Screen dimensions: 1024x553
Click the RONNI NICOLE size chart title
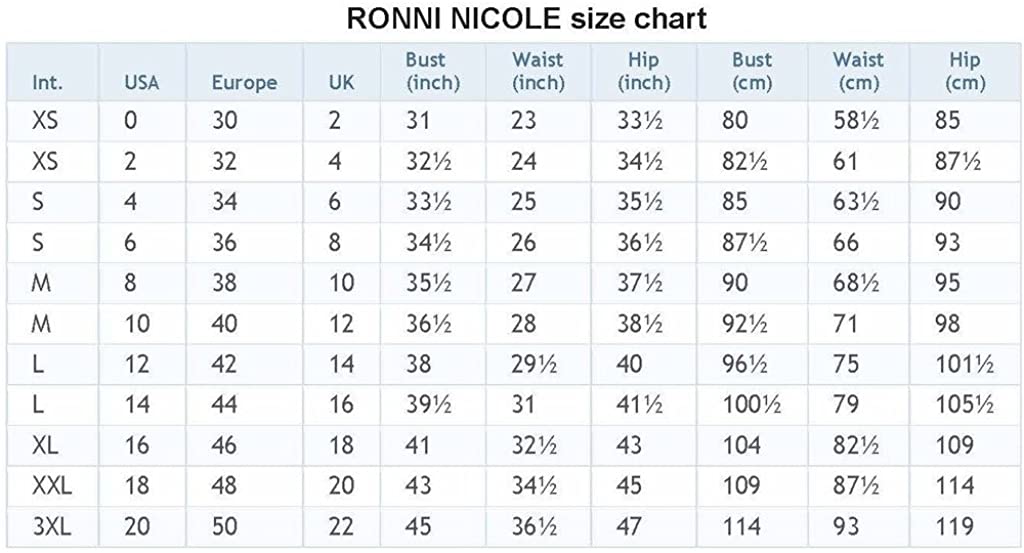tap(526, 18)
